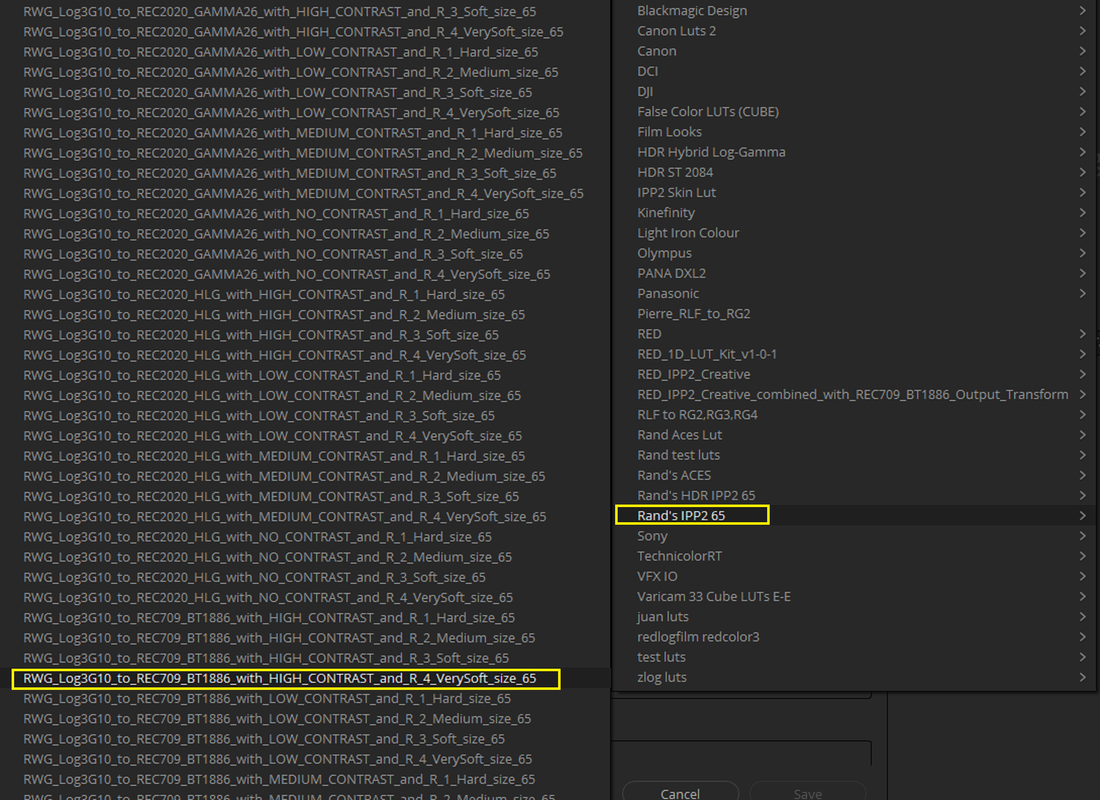Open RED_1D_LUT_Kit_v1-0-1 submenu
This screenshot has width=1100, height=800.
[854, 354]
